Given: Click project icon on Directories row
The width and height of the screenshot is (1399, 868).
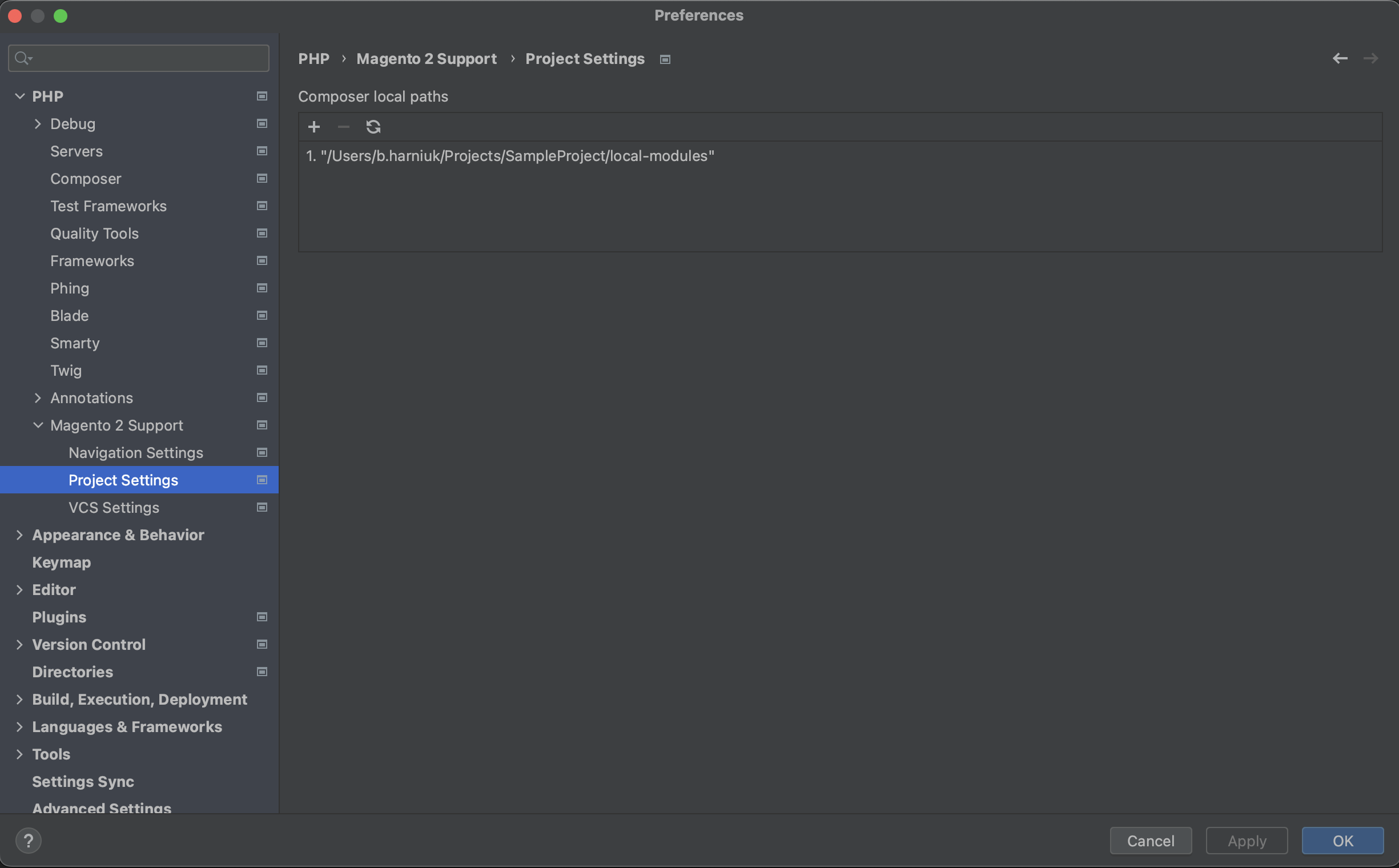Looking at the screenshot, I should (262, 672).
